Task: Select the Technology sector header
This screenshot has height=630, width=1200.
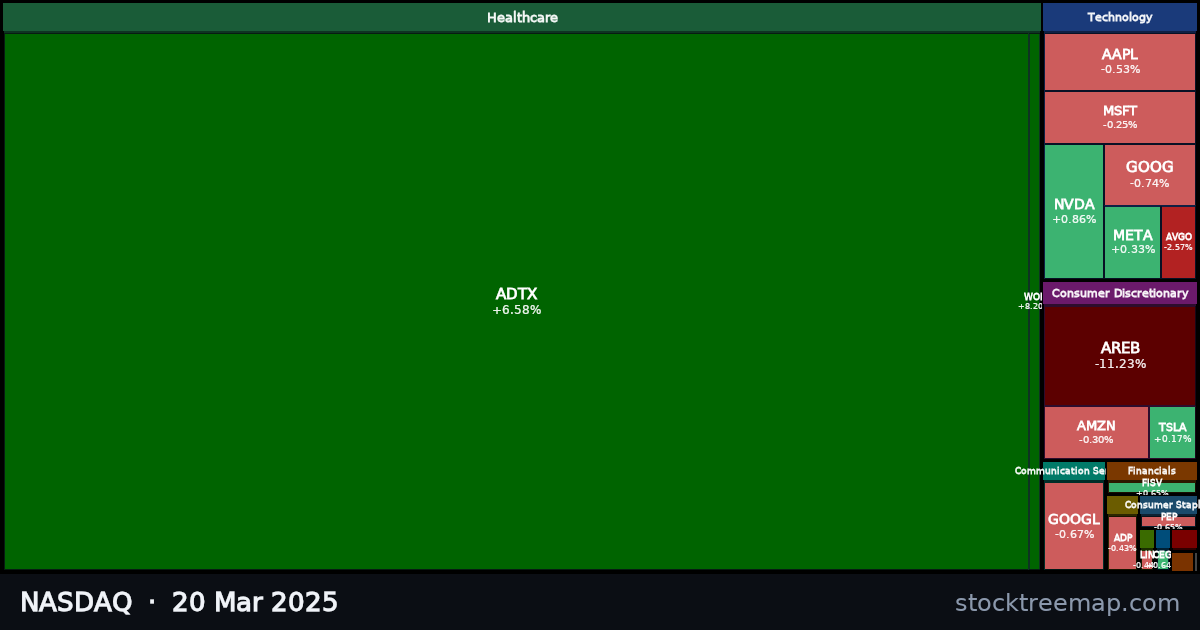Action: [x=1120, y=17]
